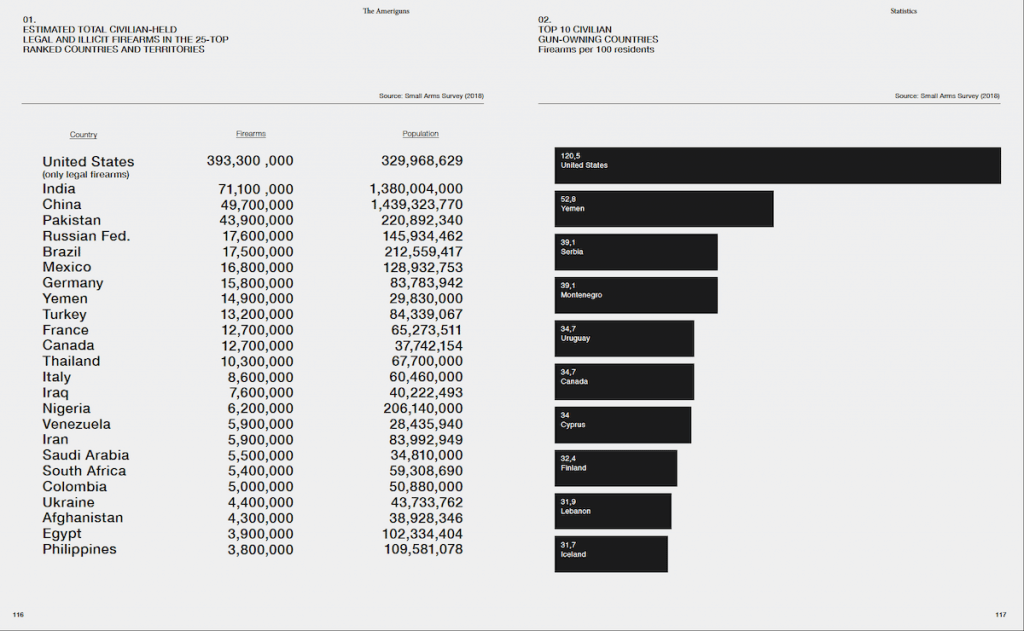Viewport: 1024px width, 631px height.
Task: Select the Finland bar
Action: tap(616, 468)
